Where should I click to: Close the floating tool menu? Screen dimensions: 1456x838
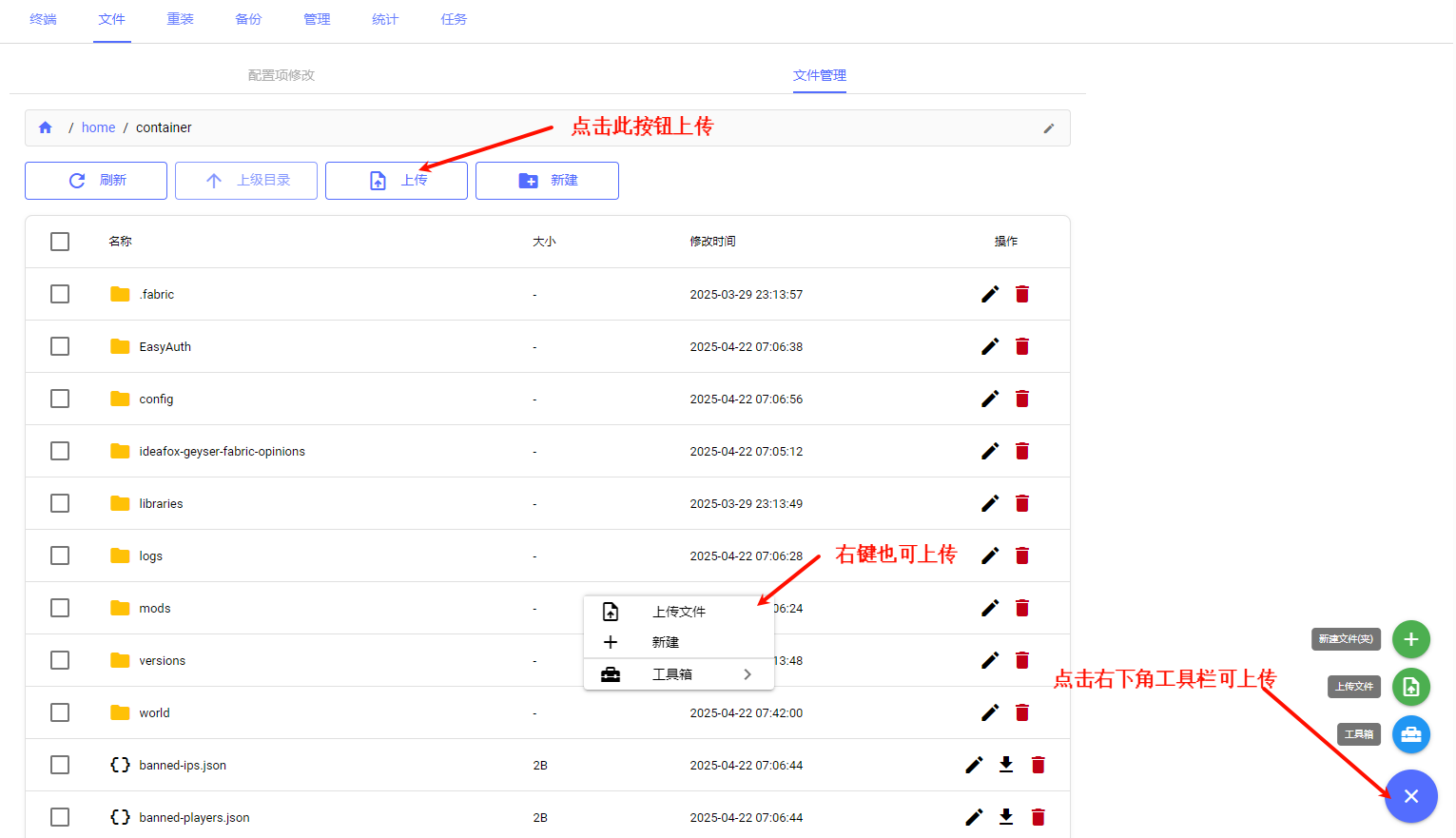pyautogui.click(x=1411, y=796)
